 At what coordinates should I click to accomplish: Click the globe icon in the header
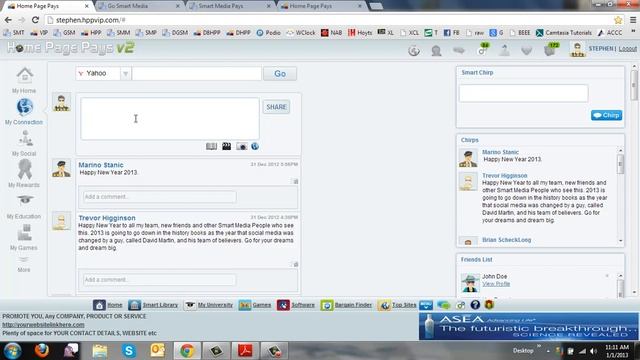(414, 50)
